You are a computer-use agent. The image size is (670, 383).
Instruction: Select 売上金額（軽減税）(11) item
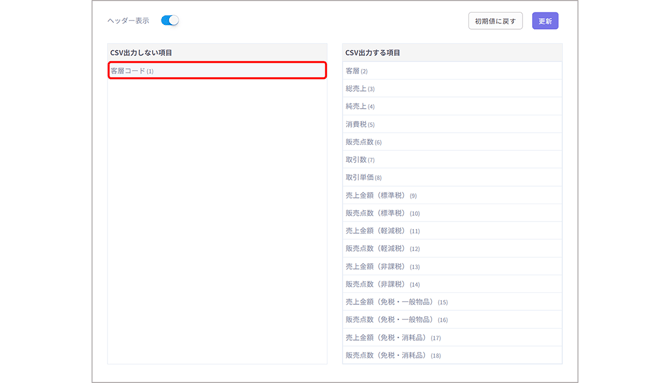pyautogui.click(x=452, y=231)
